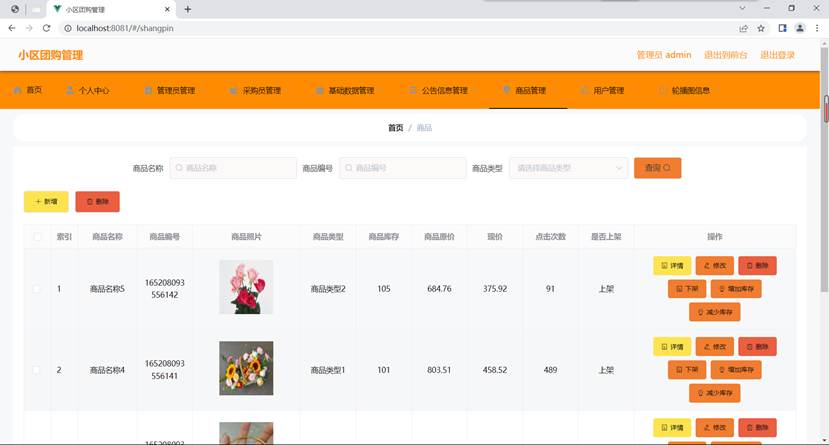Click the 首页 breadcrumb link

[x=395, y=128]
